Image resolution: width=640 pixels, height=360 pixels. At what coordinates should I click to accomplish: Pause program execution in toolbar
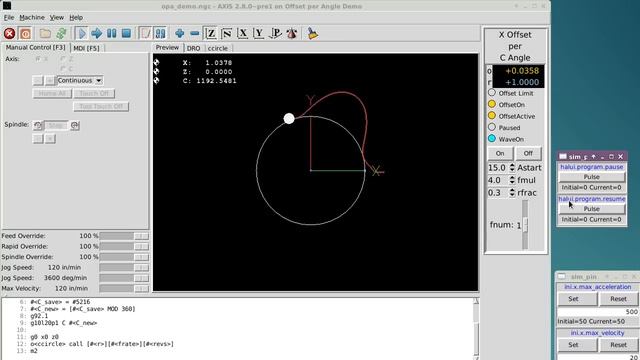pyautogui.click(x=111, y=33)
